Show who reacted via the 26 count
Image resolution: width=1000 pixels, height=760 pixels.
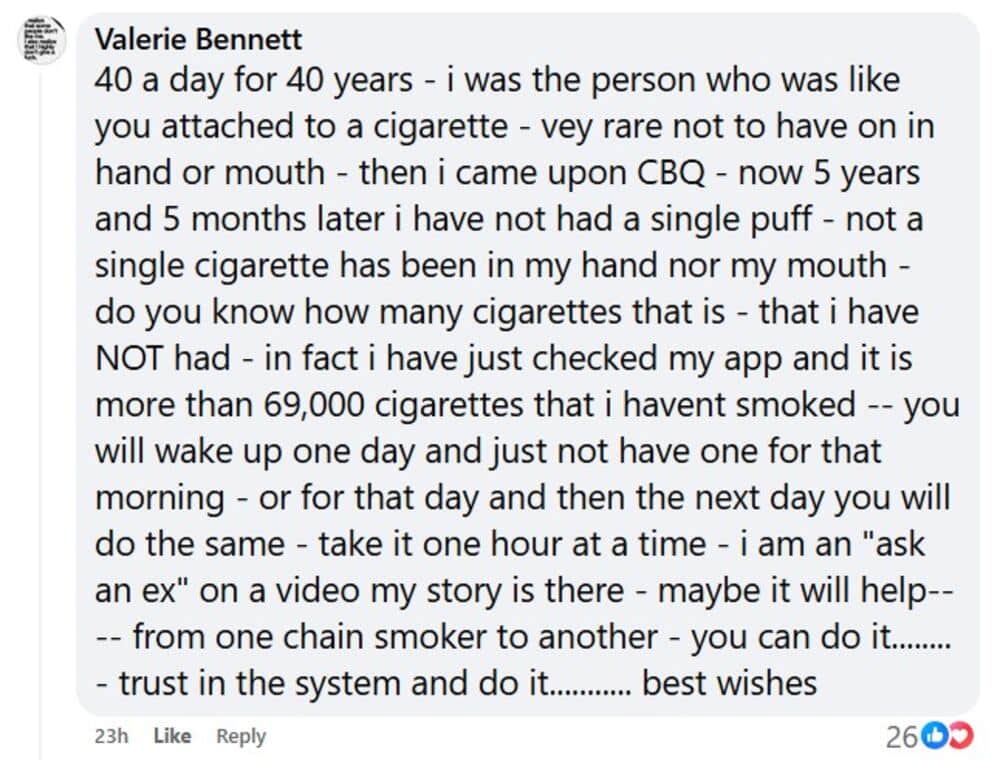(x=900, y=737)
